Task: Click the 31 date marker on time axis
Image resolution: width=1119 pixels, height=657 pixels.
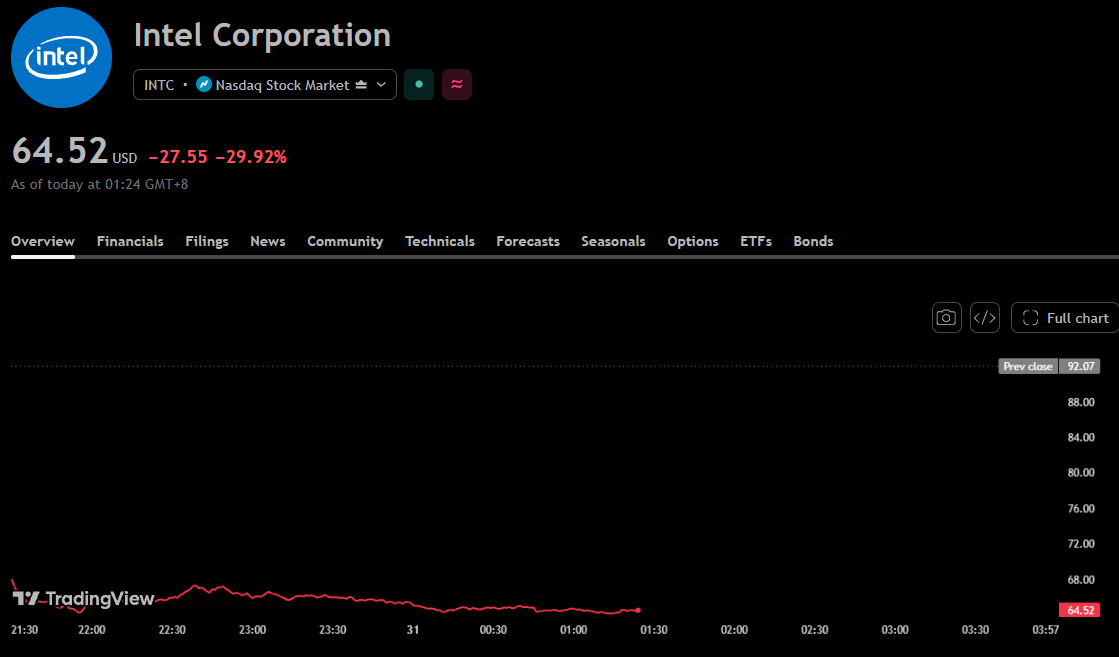Action: coord(412,630)
